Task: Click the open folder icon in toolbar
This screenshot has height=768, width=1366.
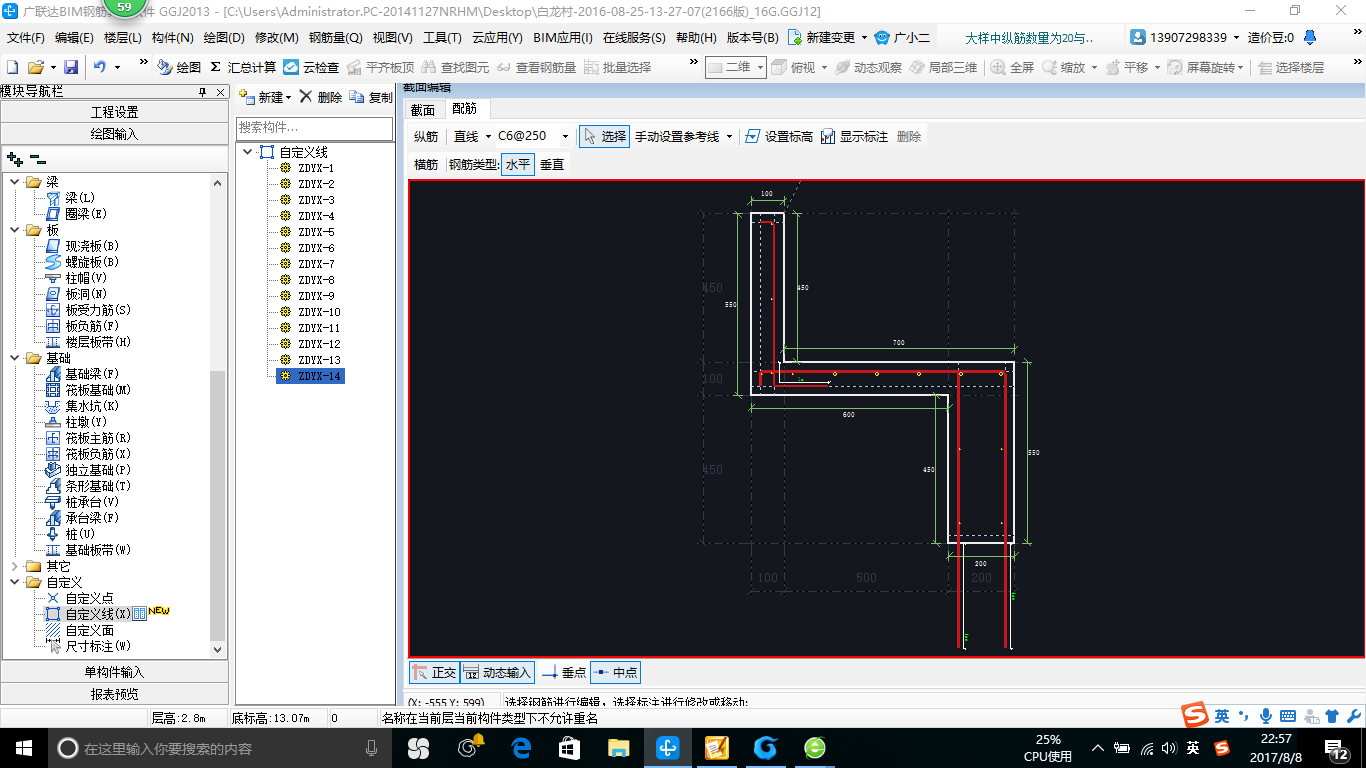Action: (35, 67)
